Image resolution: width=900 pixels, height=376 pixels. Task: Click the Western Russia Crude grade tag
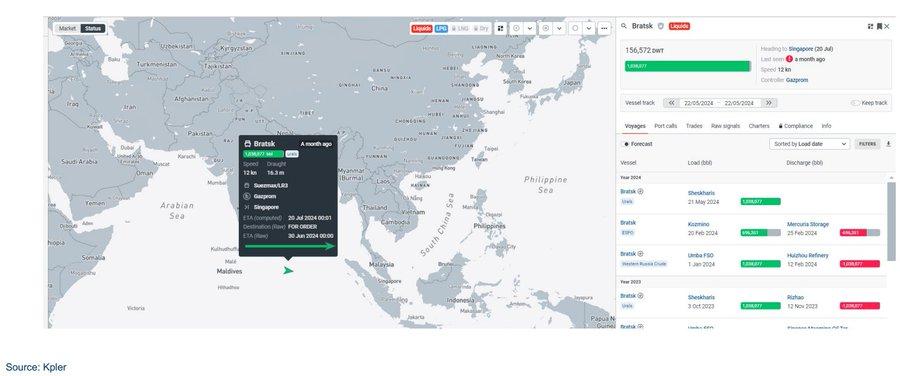644,263
